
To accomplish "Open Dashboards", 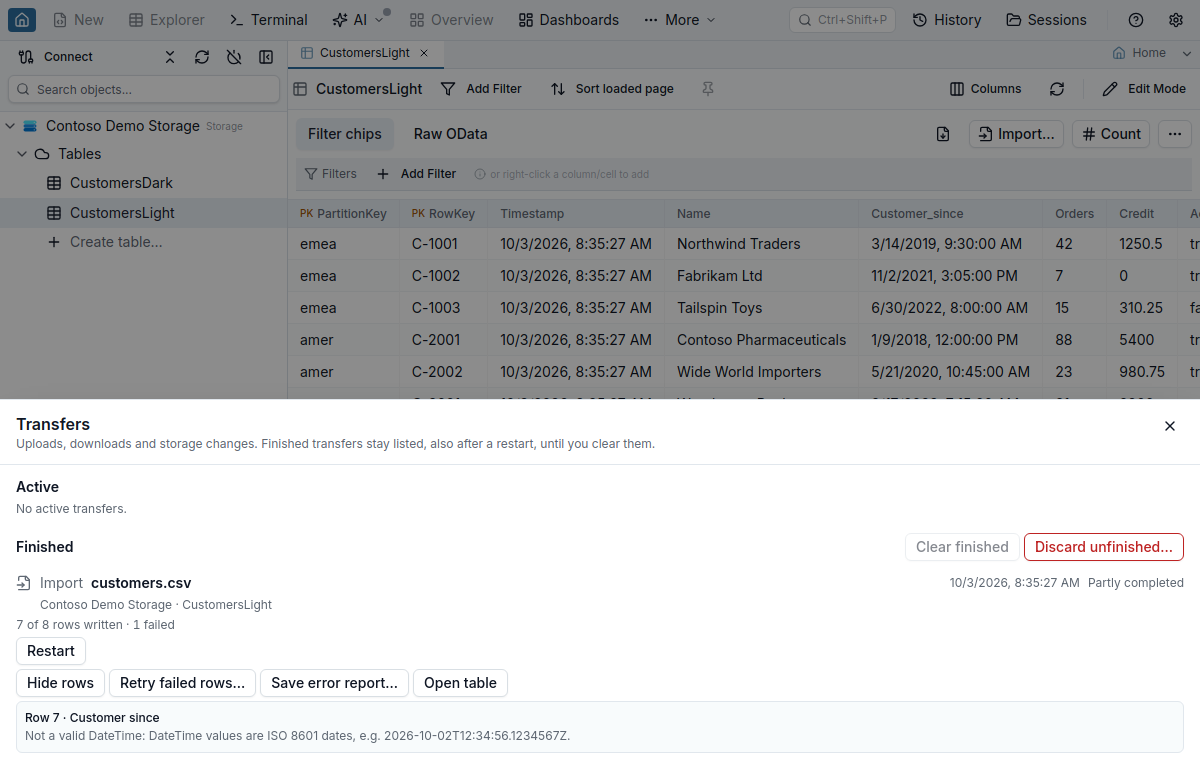I will [569, 20].
